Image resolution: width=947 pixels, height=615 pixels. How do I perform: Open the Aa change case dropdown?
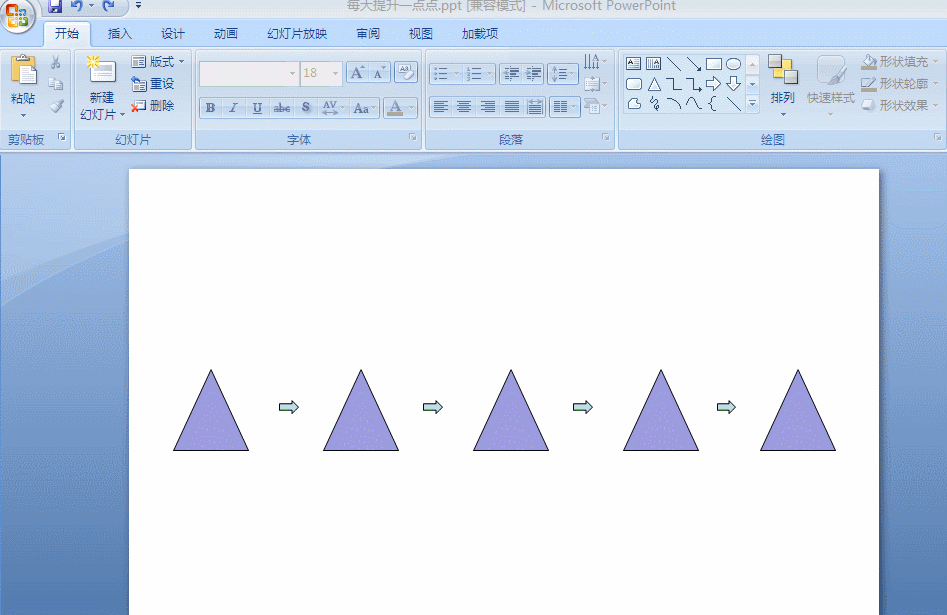364,108
